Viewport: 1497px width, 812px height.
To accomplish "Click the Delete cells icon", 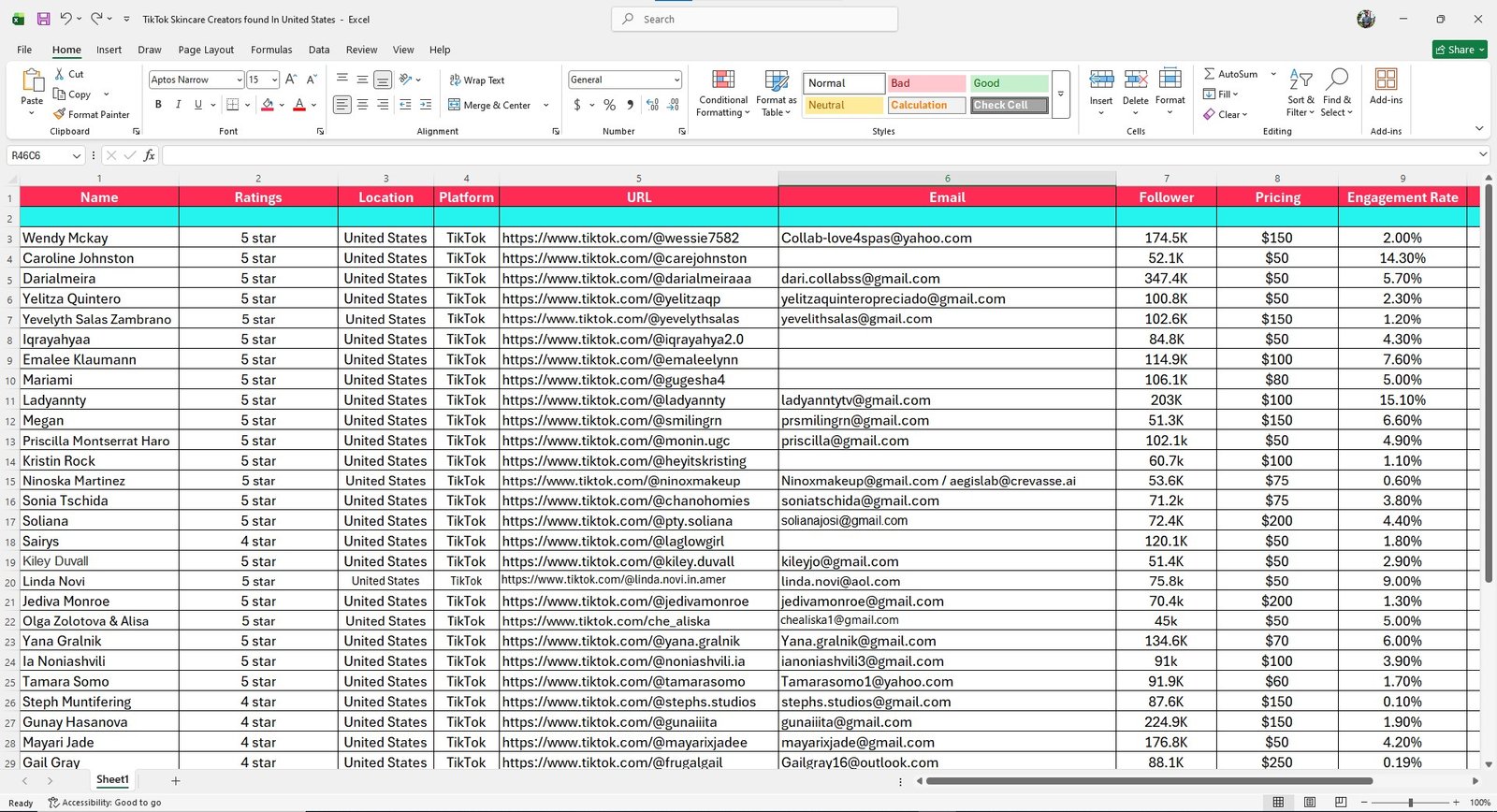I will point(1136,80).
